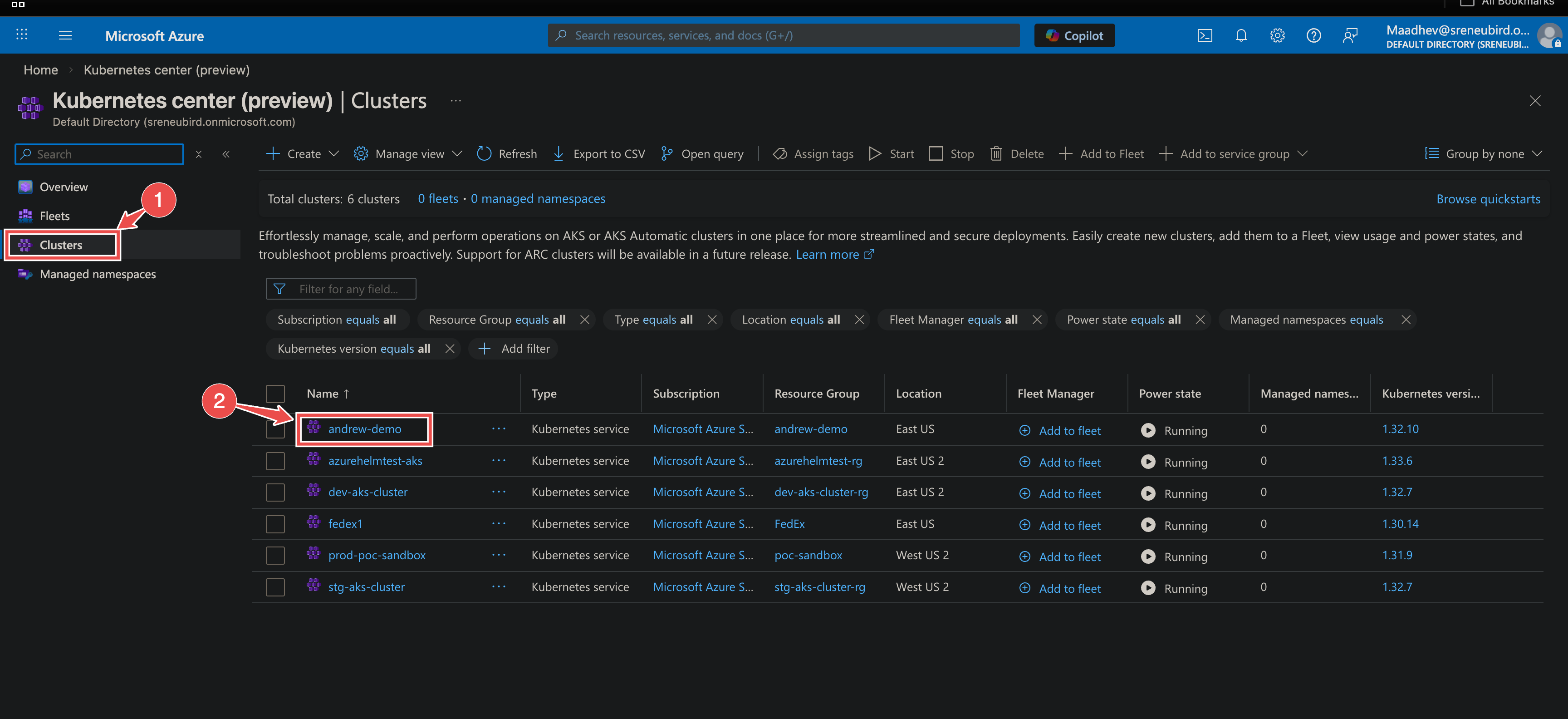Select the checkbox for andrew-demo cluster
Viewport: 1568px width, 719px height.
(275, 428)
